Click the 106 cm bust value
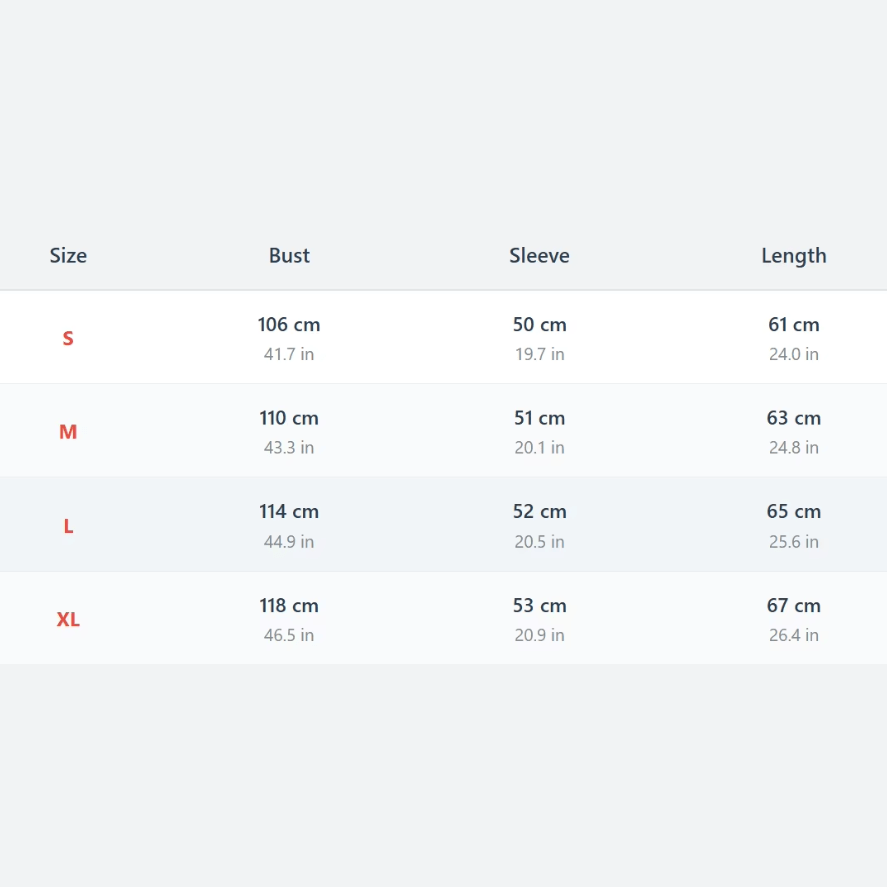Screen dimensions: 887x887 click(289, 325)
